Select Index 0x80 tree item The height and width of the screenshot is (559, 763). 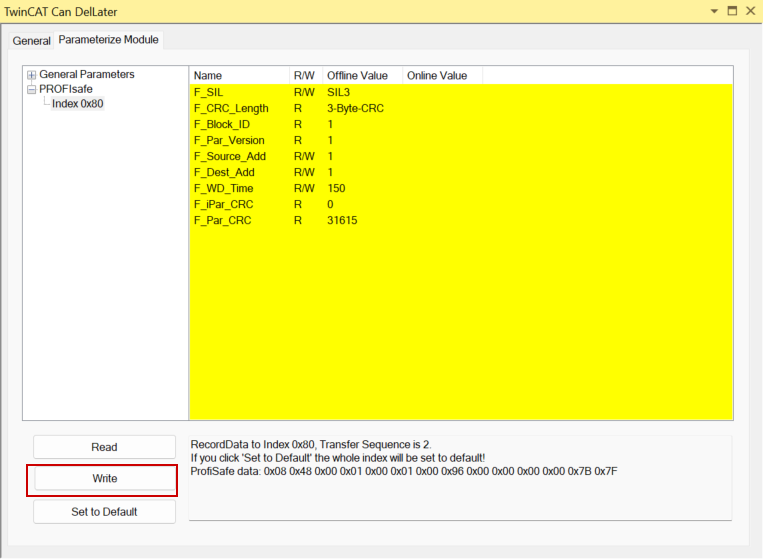[x=77, y=104]
